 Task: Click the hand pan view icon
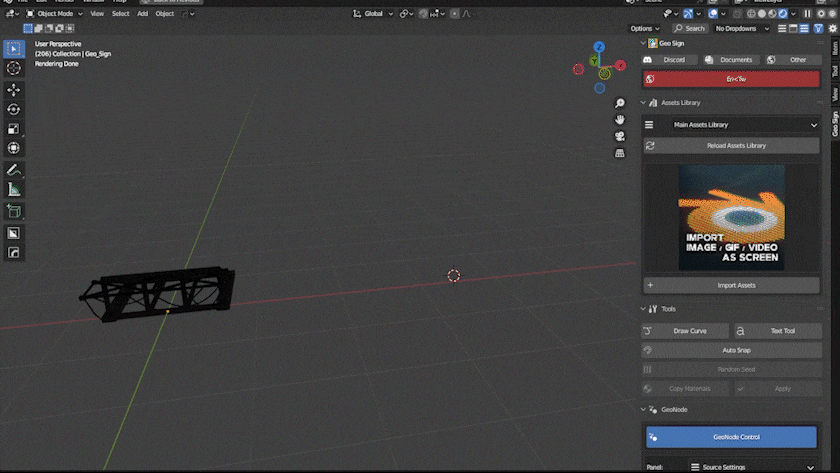pyautogui.click(x=620, y=119)
